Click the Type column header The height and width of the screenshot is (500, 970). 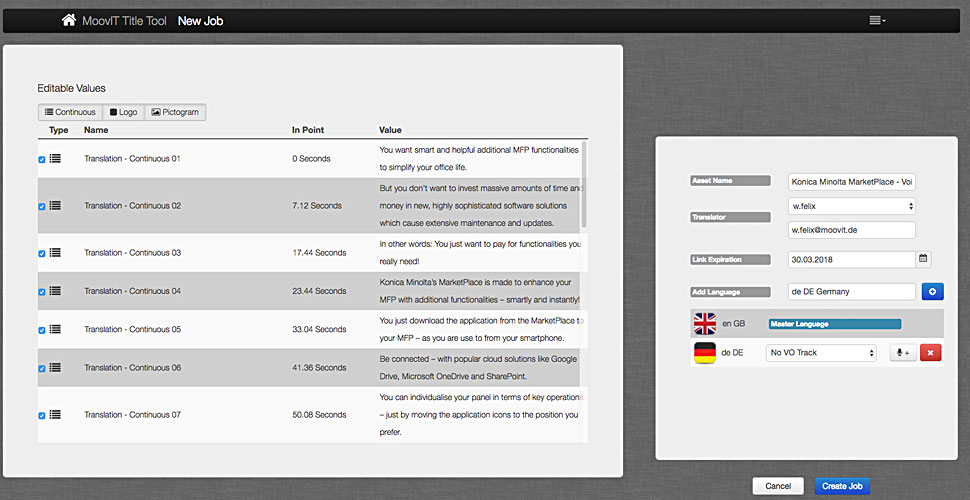[x=59, y=130]
